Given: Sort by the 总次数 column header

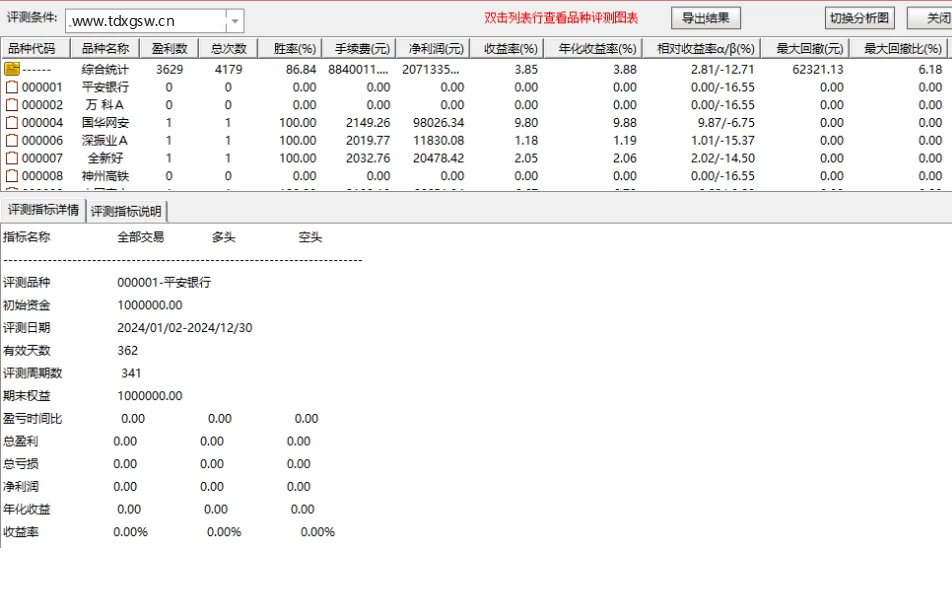Looking at the screenshot, I should coord(228,48).
